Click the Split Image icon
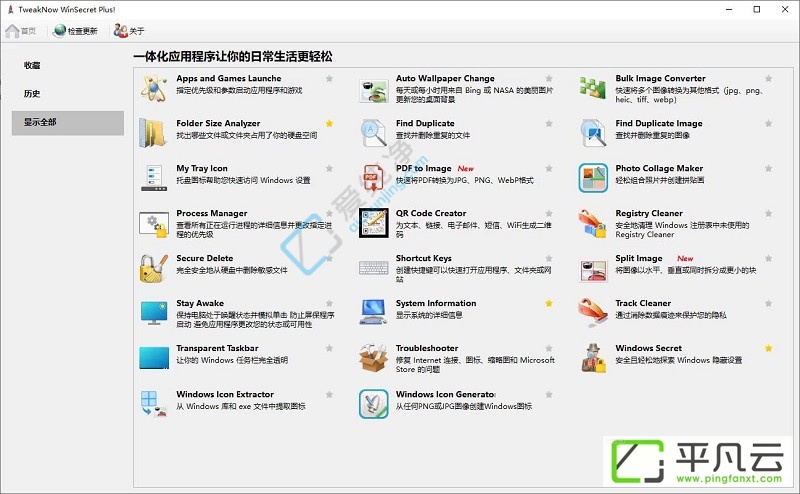 (593, 270)
